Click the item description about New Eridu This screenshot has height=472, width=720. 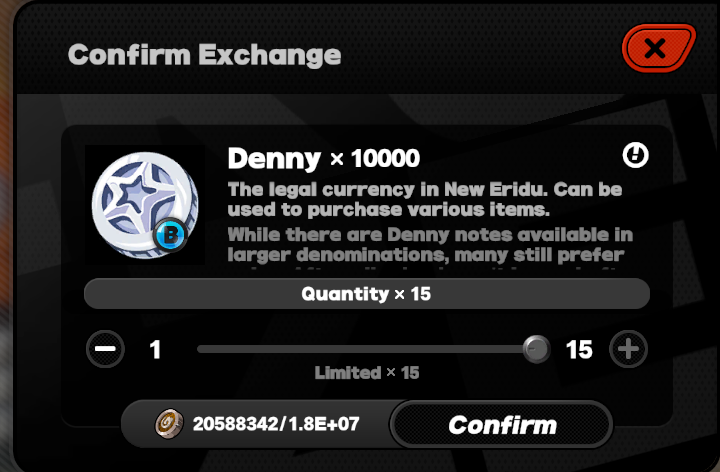pyautogui.click(x=425, y=199)
